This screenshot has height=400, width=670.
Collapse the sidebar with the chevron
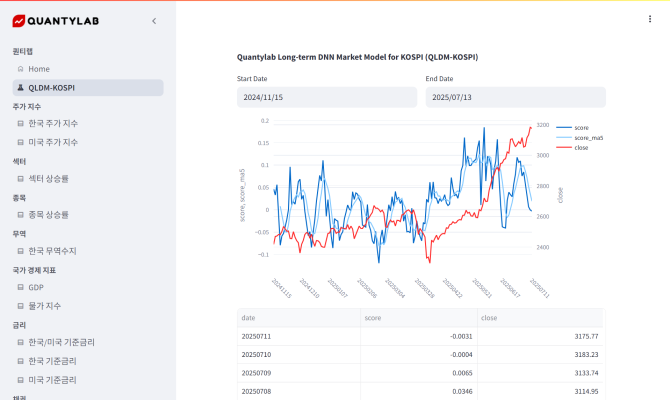click(x=153, y=21)
